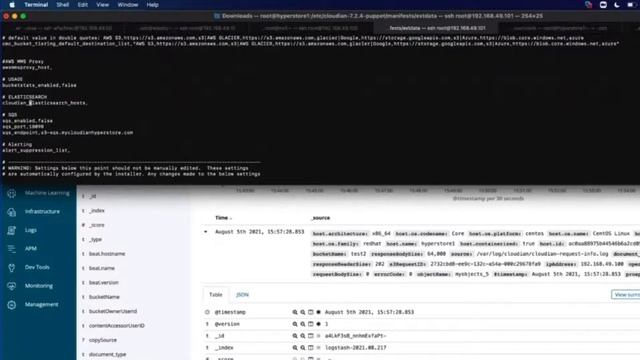Open the Dev Tools sidebar link
640x360 pixels.
pyautogui.click(x=37, y=267)
